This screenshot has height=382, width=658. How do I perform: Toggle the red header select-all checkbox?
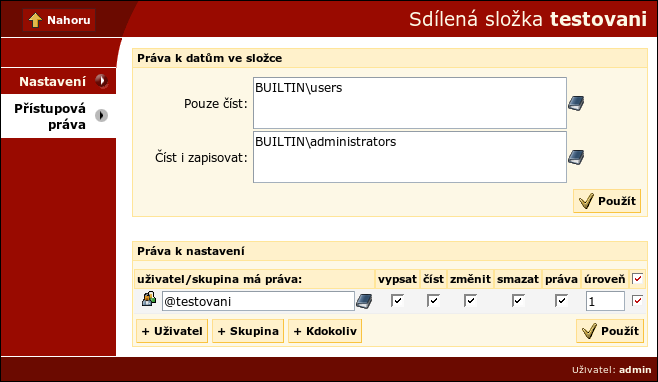(x=637, y=279)
